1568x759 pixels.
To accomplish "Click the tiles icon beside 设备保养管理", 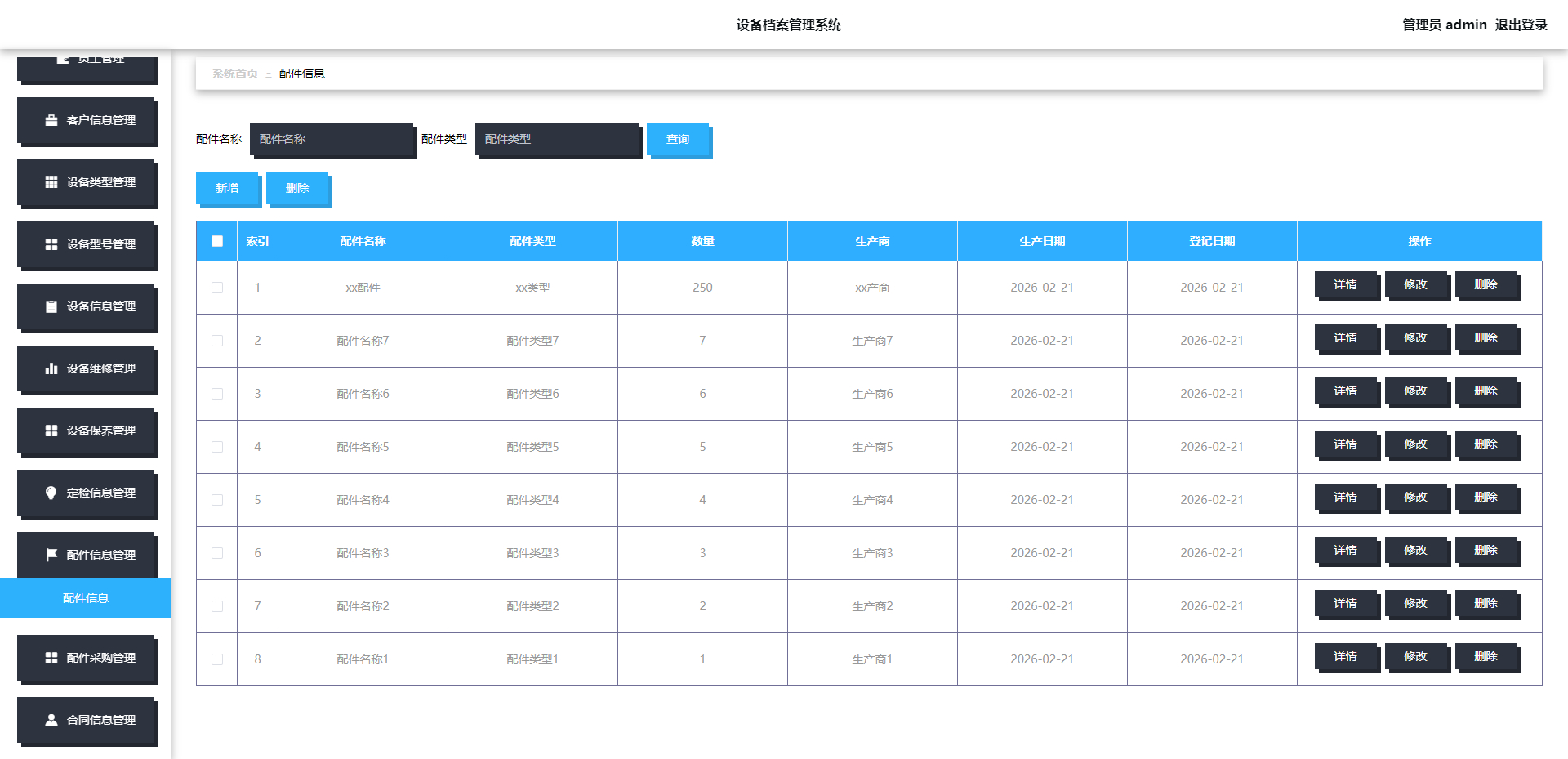I will click(51, 431).
